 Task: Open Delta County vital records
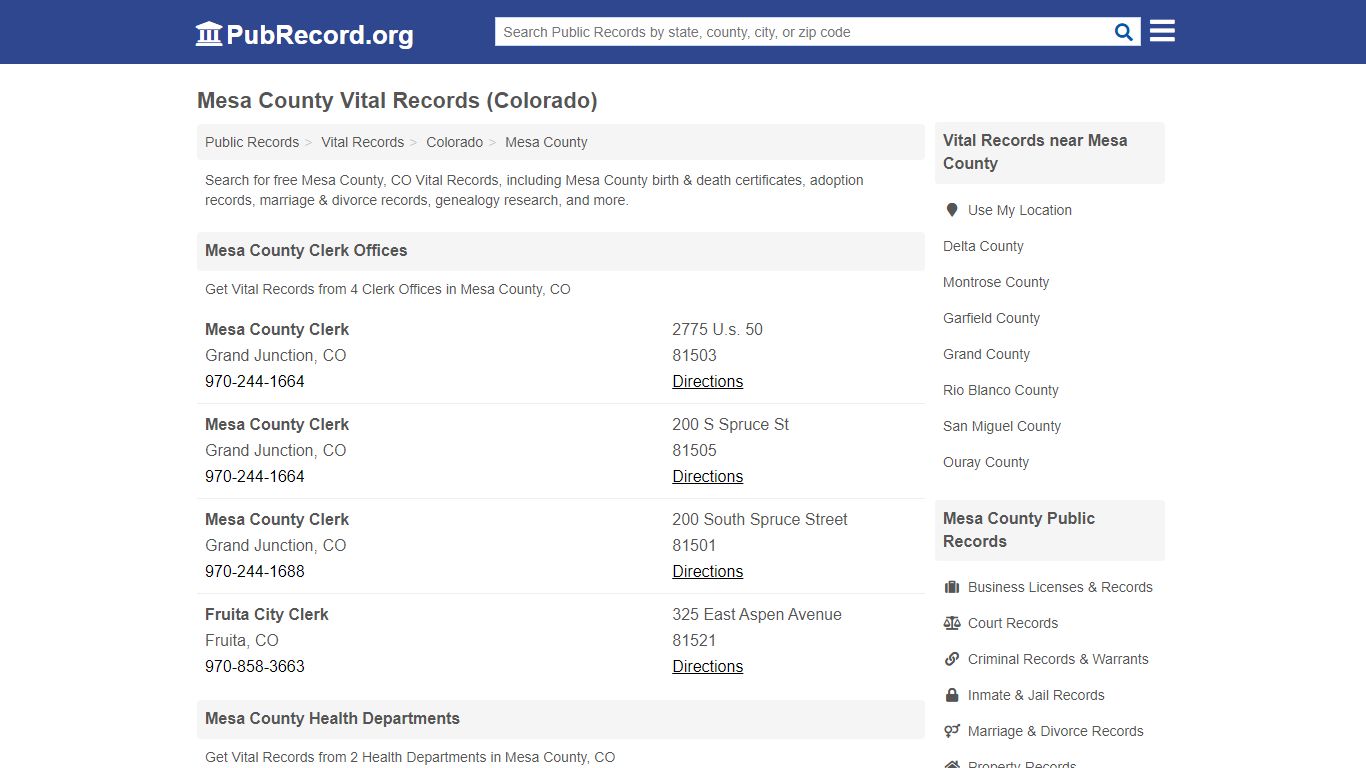983,246
